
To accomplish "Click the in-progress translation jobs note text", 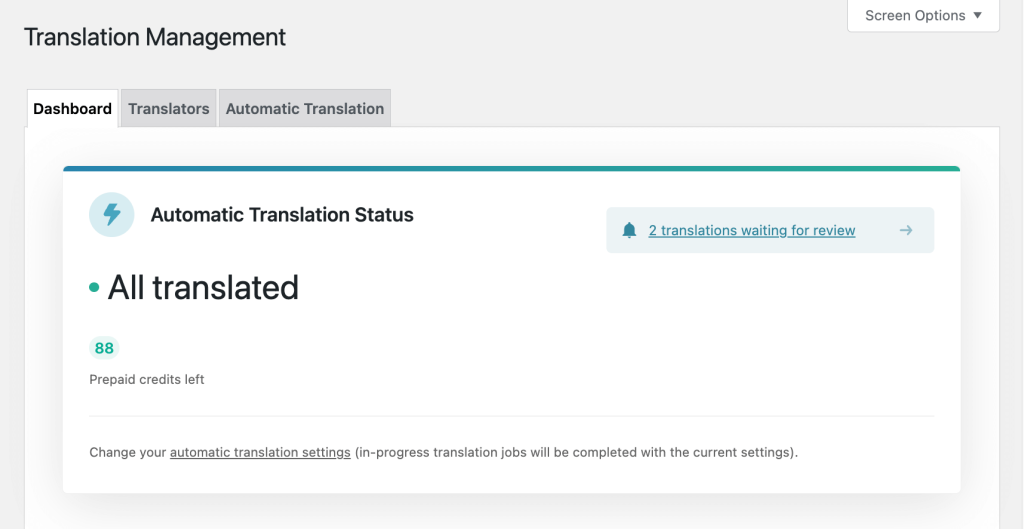I will [577, 452].
